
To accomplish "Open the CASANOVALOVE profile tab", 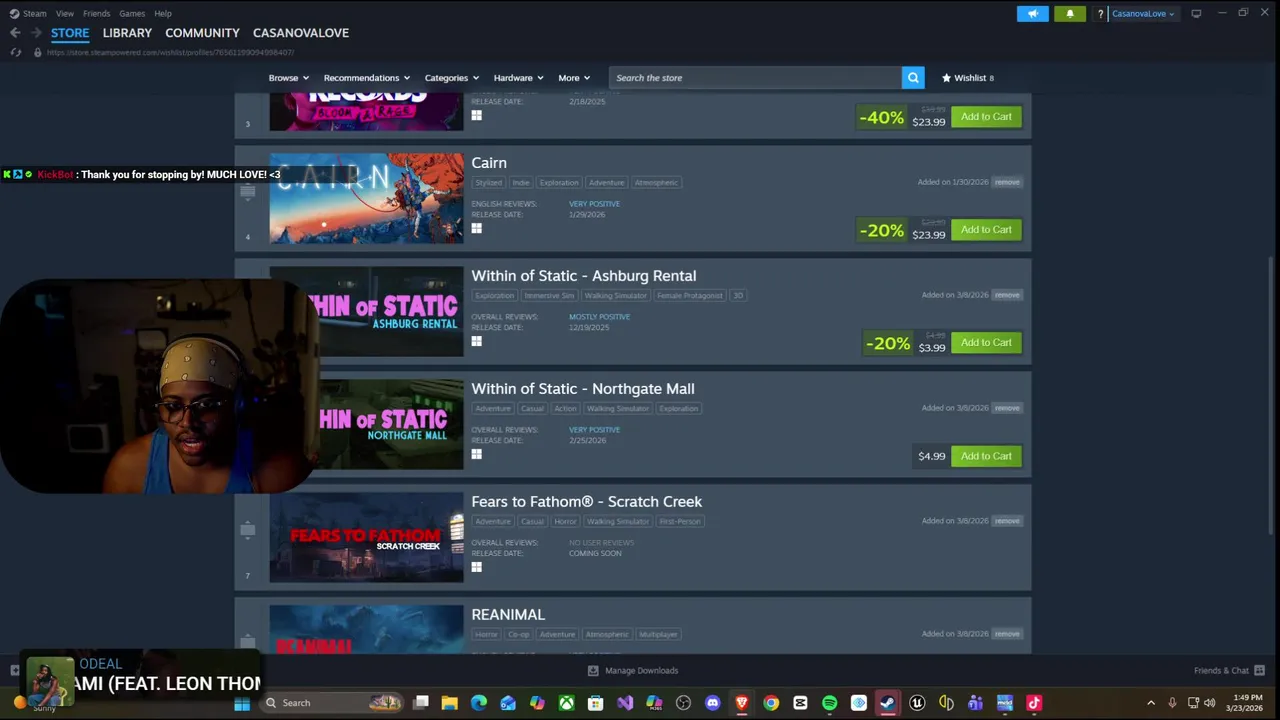I will [x=301, y=33].
